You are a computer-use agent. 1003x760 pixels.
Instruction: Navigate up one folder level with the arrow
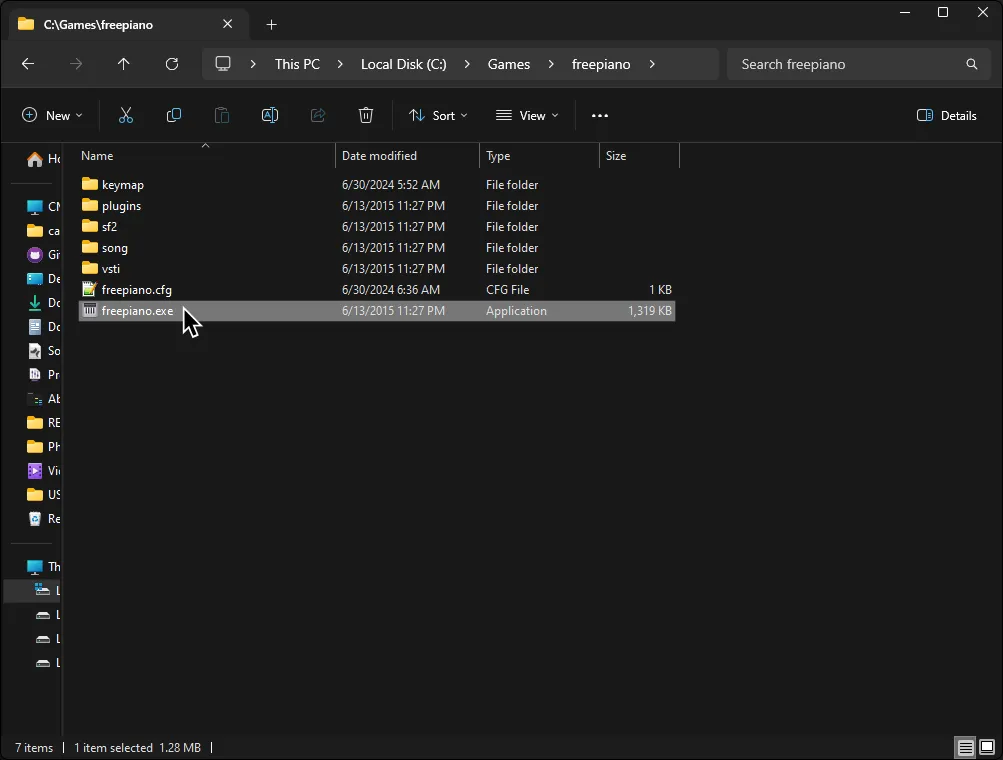(123, 64)
